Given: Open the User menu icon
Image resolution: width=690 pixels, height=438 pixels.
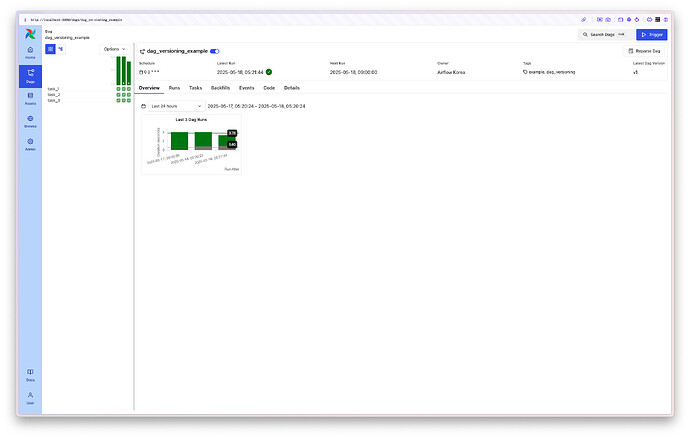Looking at the screenshot, I should 30,397.
